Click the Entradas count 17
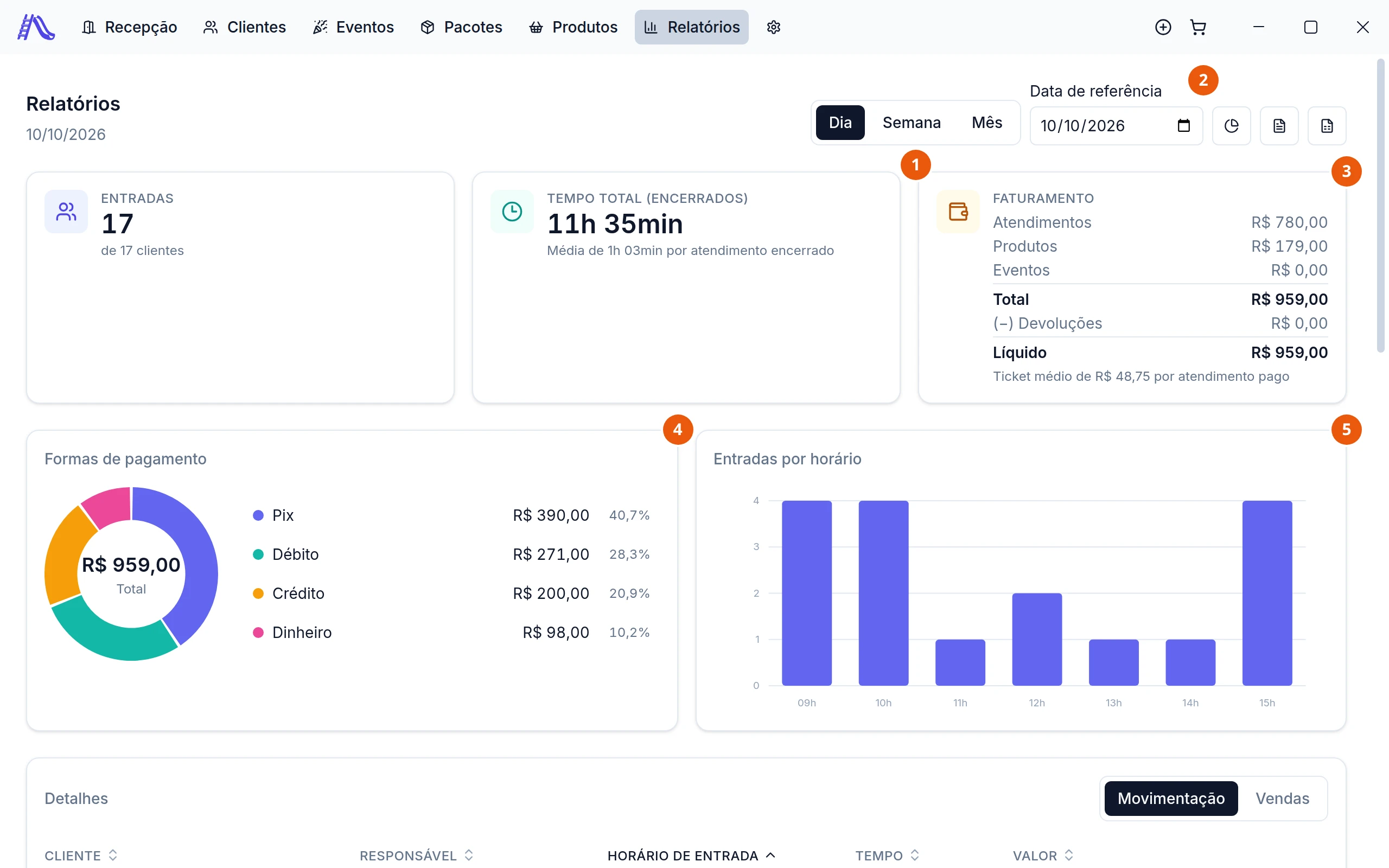Viewport: 1389px width, 868px height. (118, 224)
